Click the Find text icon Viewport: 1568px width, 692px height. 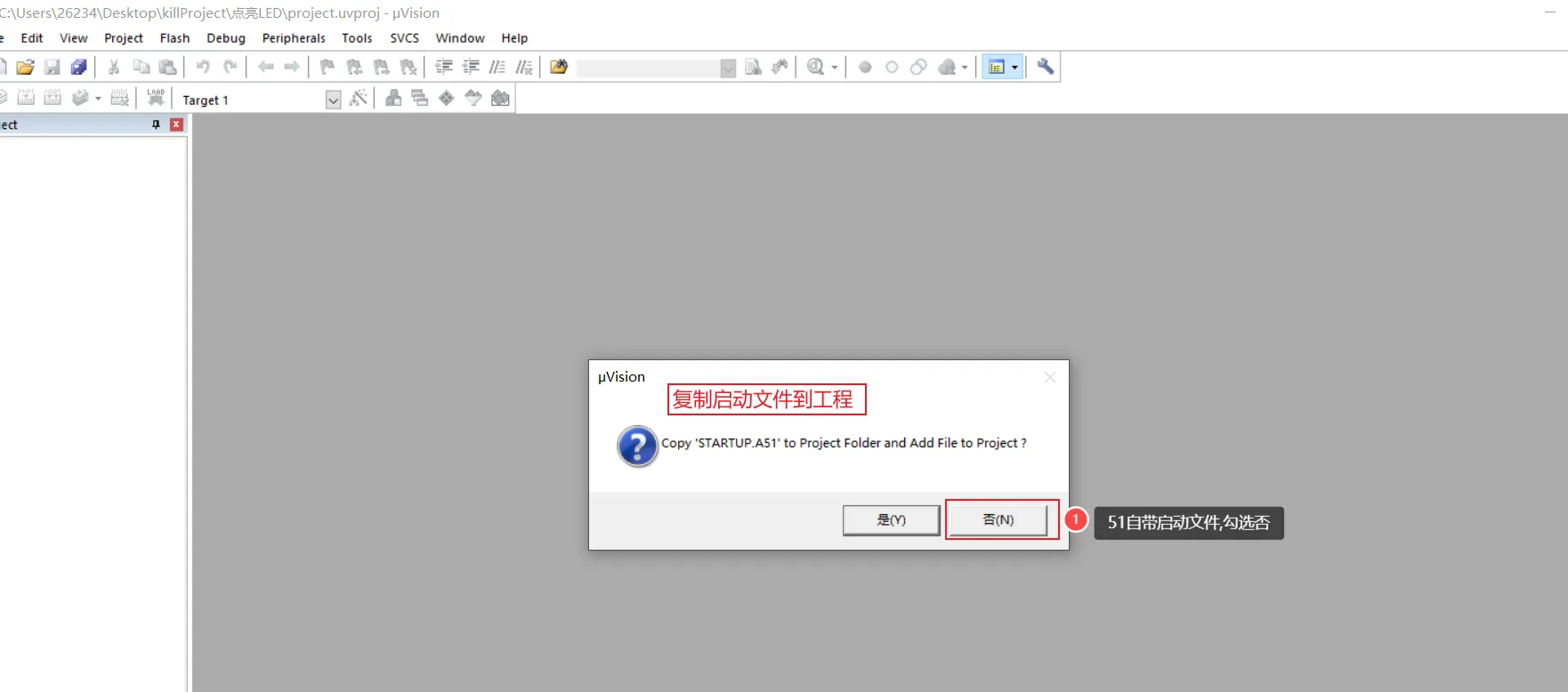coord(753,67)
